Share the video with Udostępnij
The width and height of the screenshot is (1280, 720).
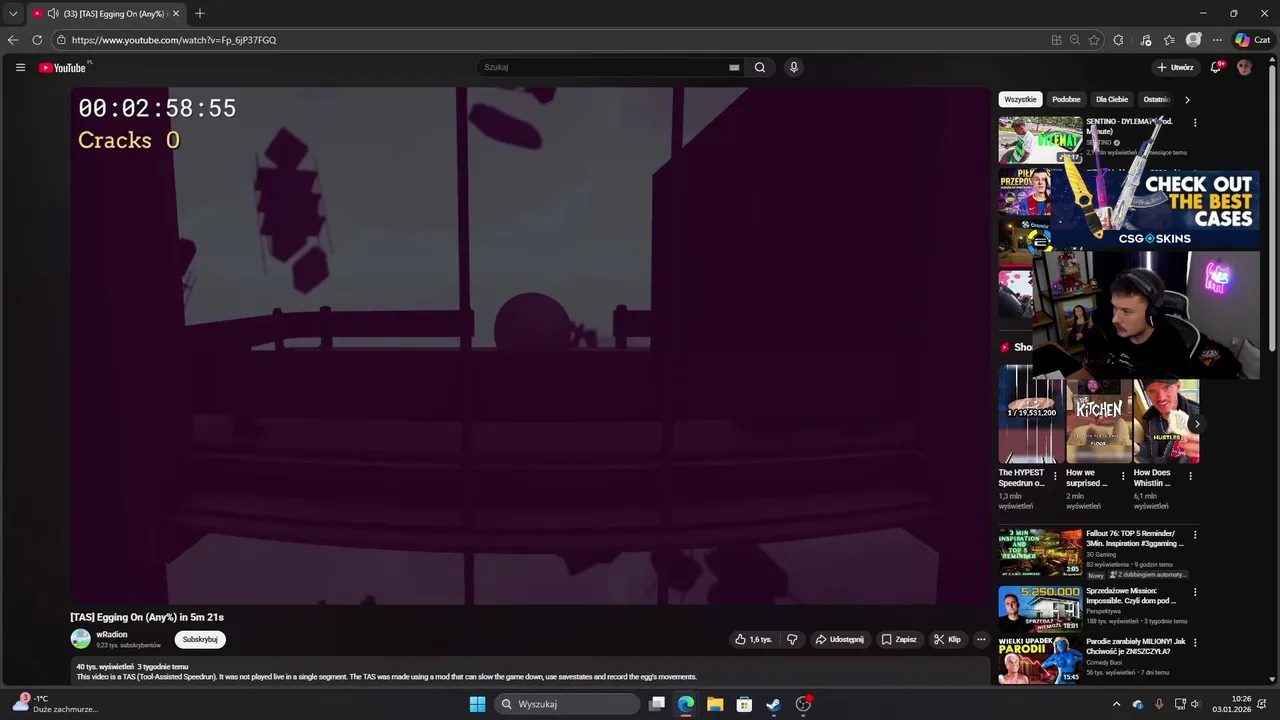click(839, 639)
